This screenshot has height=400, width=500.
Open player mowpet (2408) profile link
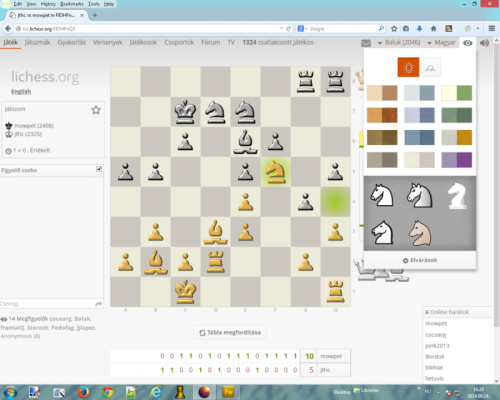pos(34,126)
